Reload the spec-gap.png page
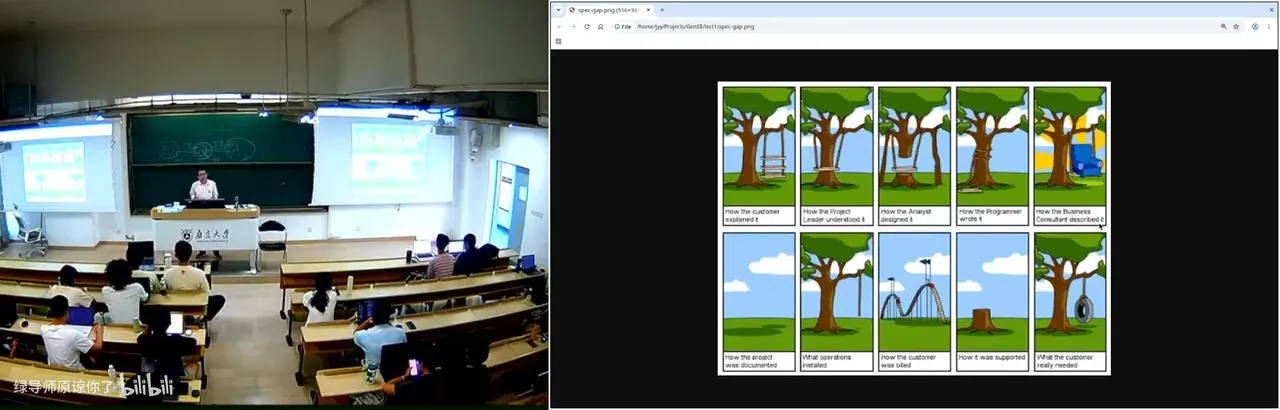This screenshot has height=410, width=1280. tap(586, 26)
